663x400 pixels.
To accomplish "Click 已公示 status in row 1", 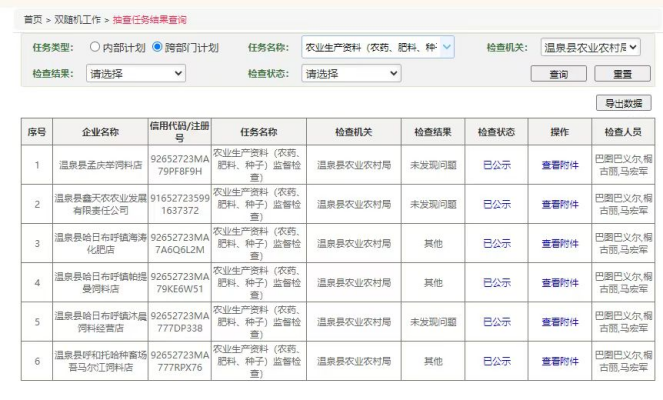I will pos(497,164).
